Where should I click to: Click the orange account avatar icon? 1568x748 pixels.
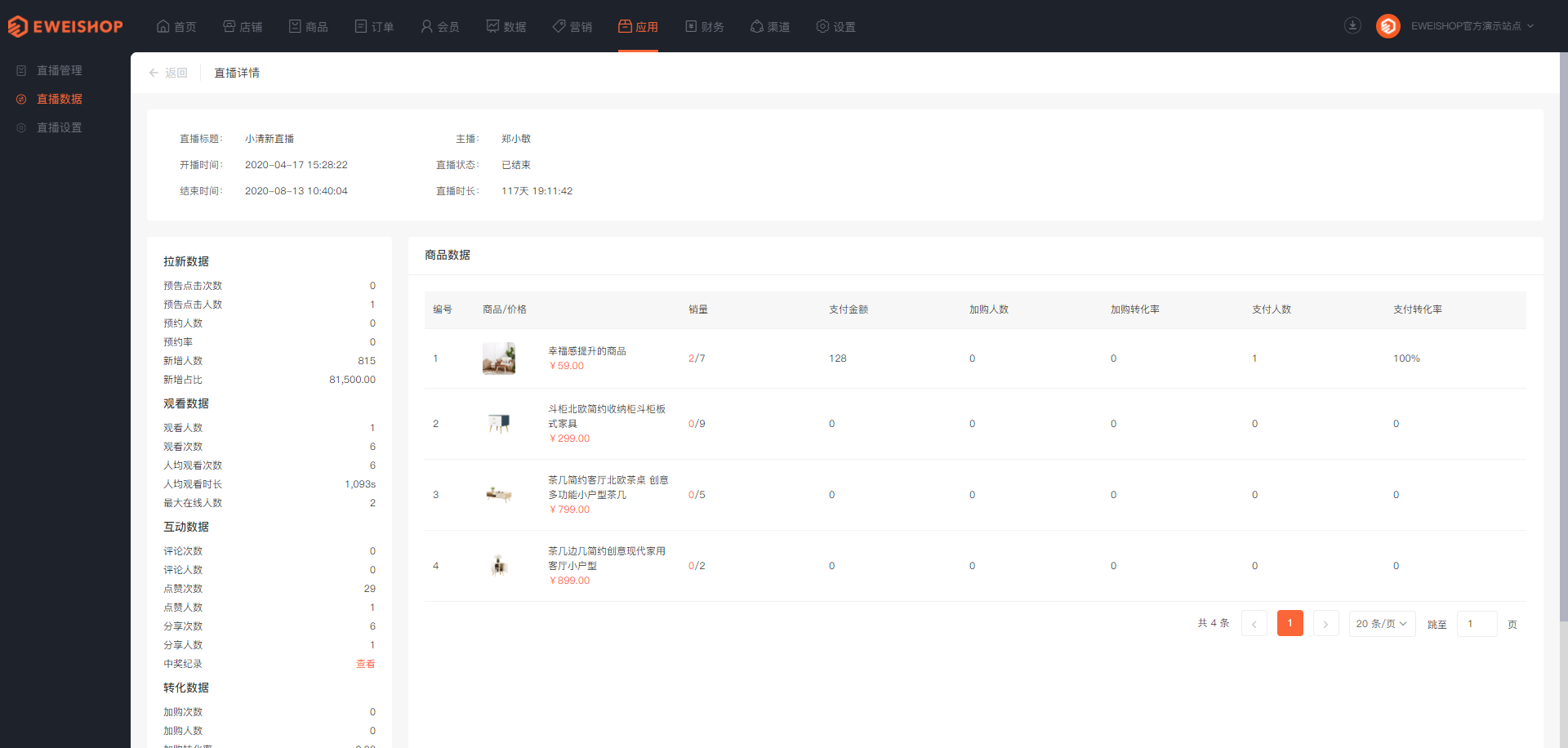click(1388, 26)
